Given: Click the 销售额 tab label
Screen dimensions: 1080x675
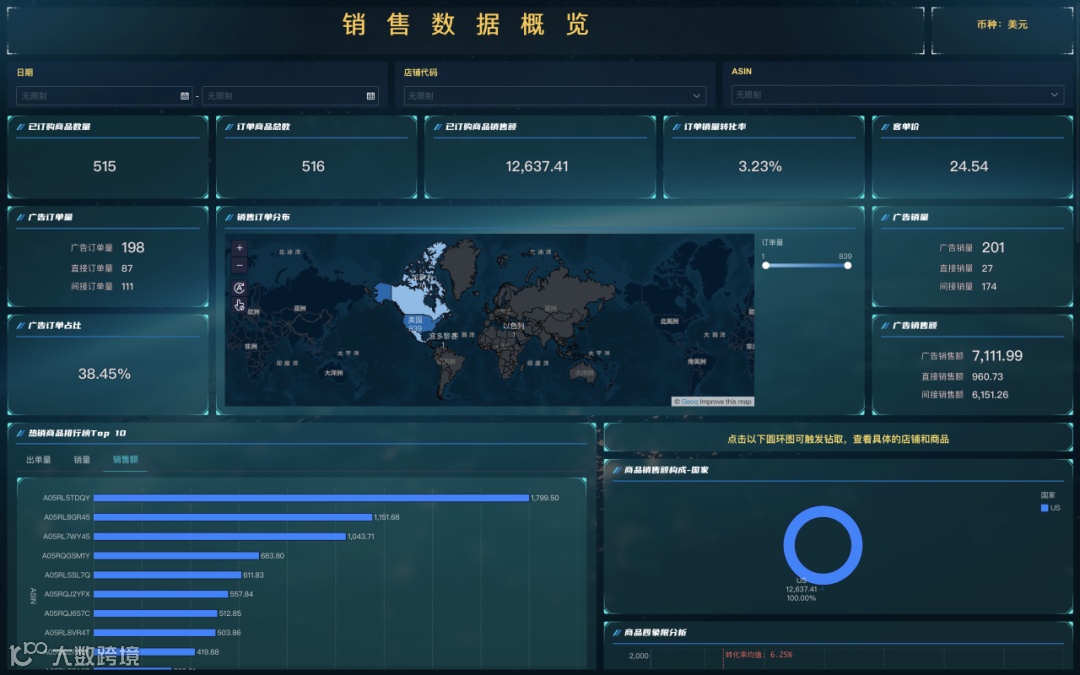Looking at the screenshot, I should pos(124,460).
